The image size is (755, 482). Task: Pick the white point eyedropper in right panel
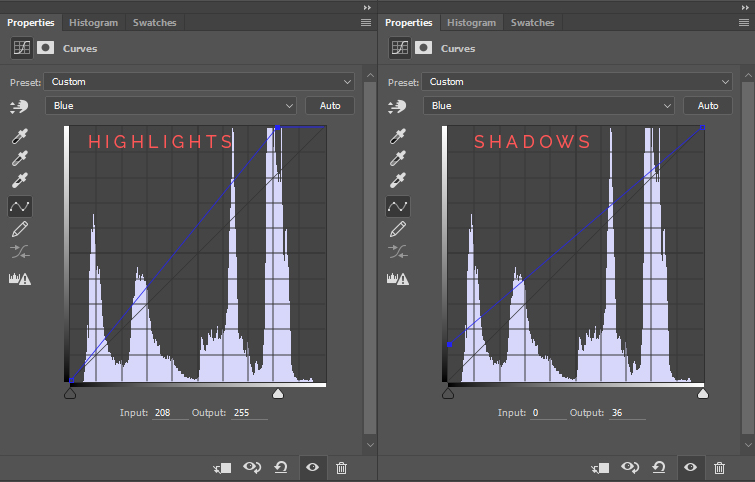(x=397, y=180)
